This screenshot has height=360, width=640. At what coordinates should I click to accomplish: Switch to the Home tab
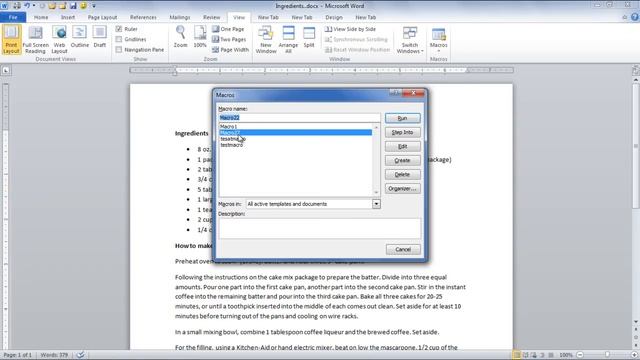(x=41, y=17)
